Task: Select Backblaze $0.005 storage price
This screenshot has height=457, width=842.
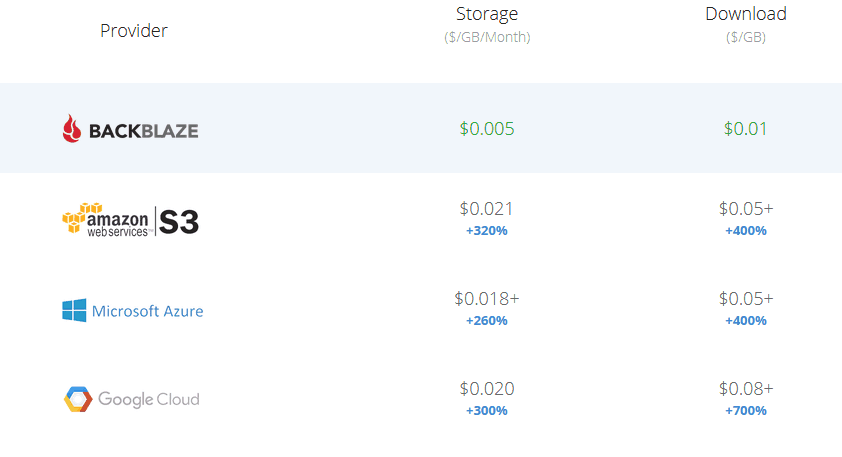Action: tap(487, 129)
